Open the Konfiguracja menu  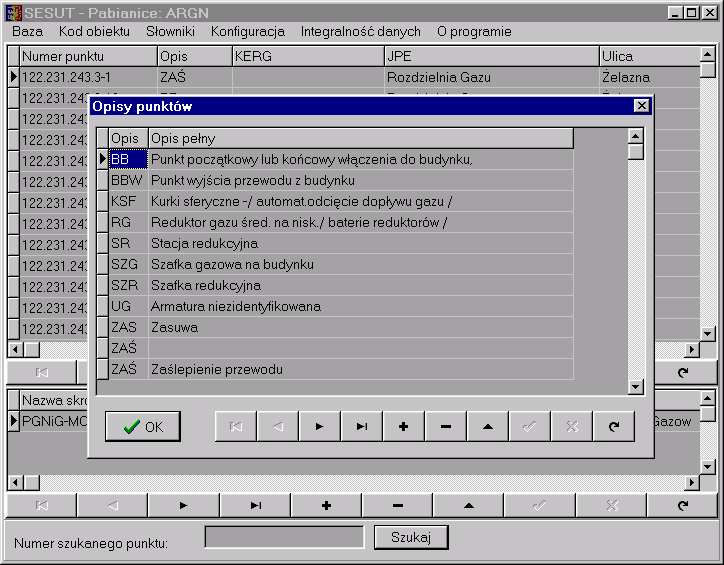tap(247, 31)
